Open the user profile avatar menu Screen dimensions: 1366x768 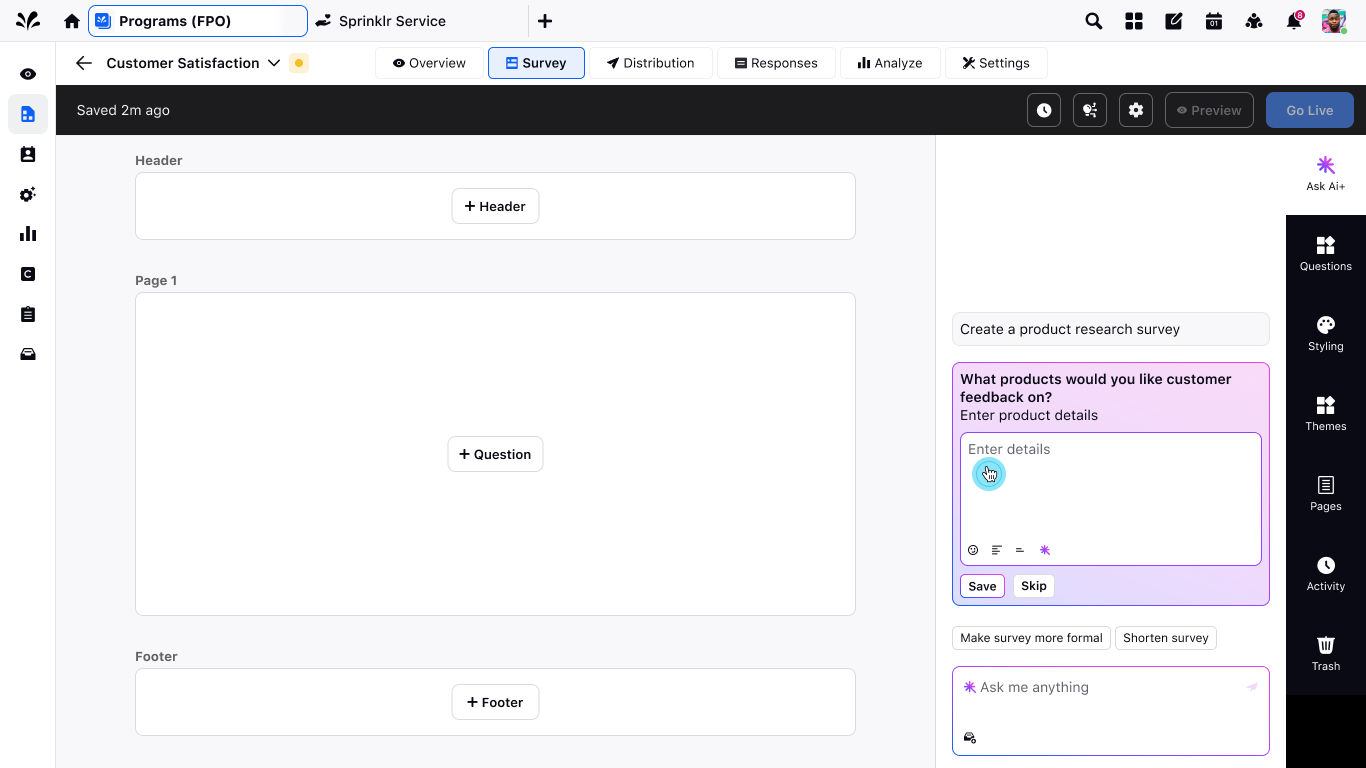1334,21
